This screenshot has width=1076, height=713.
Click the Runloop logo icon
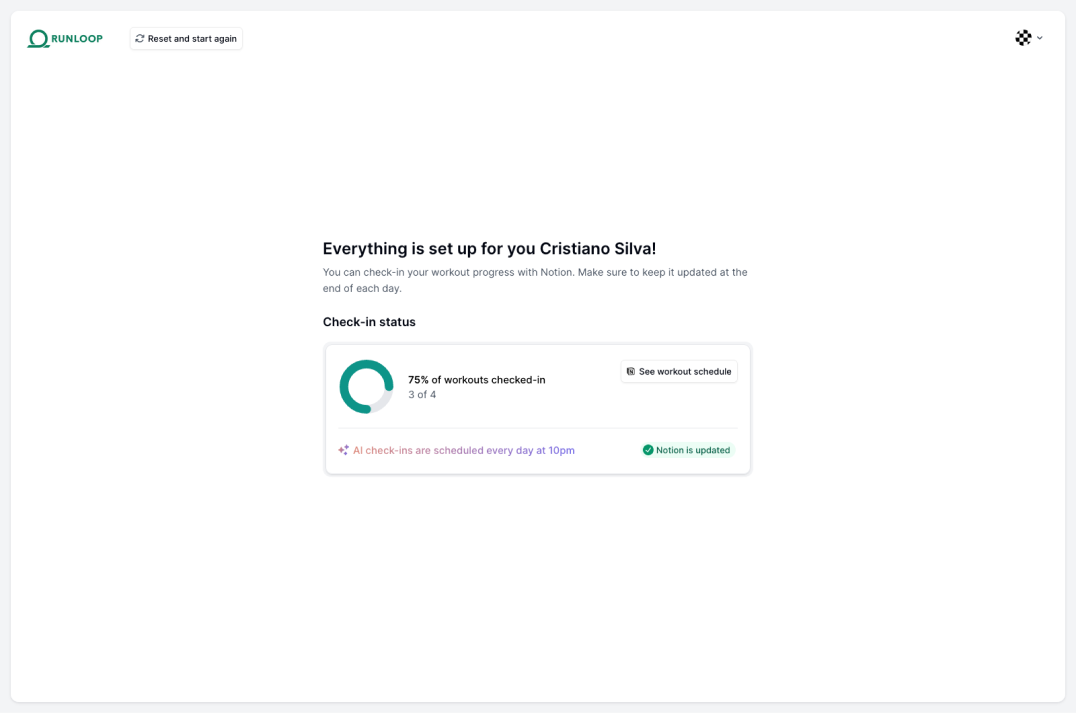click(38, 39)
